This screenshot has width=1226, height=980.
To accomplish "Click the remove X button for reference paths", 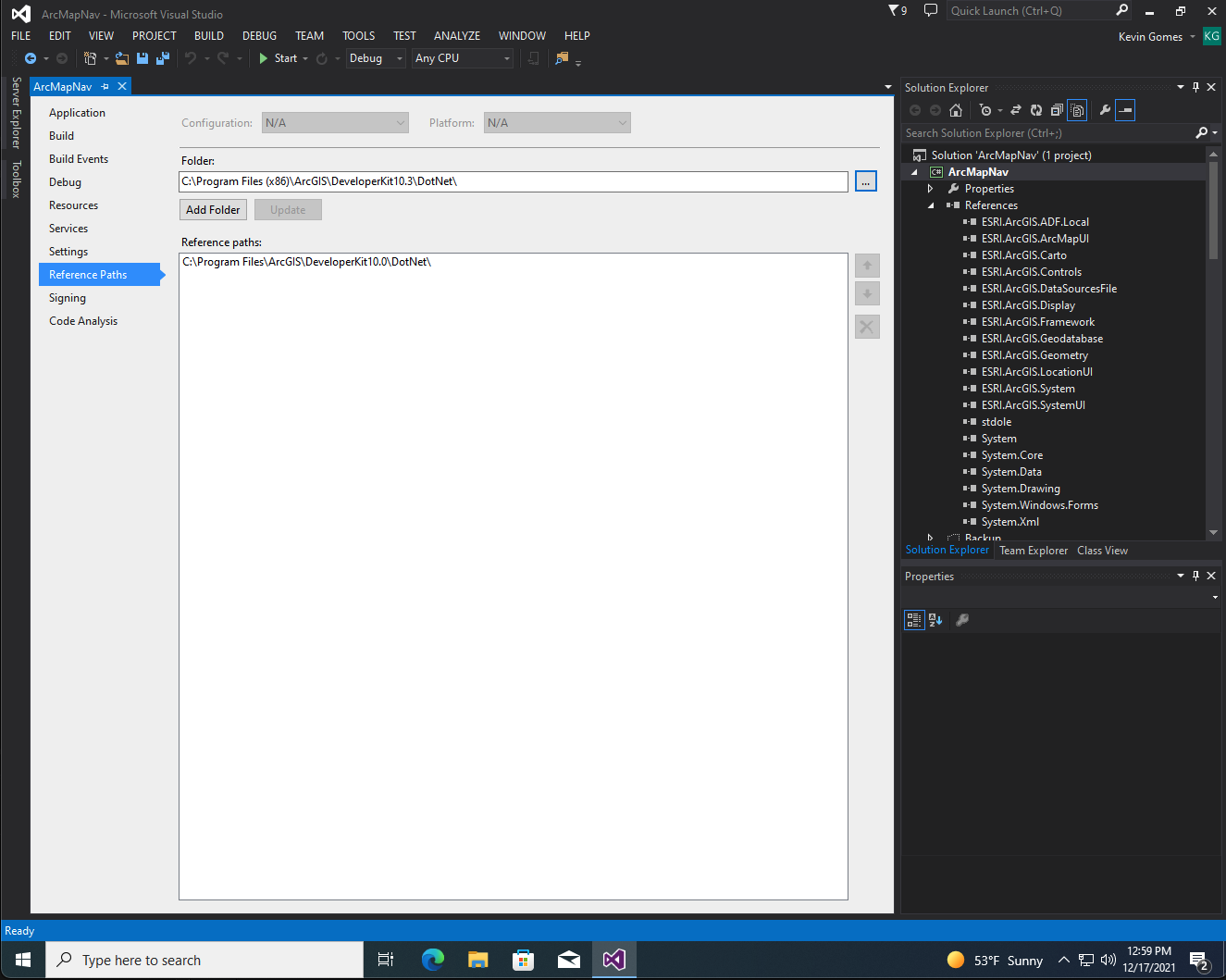I will coord(867,327).
